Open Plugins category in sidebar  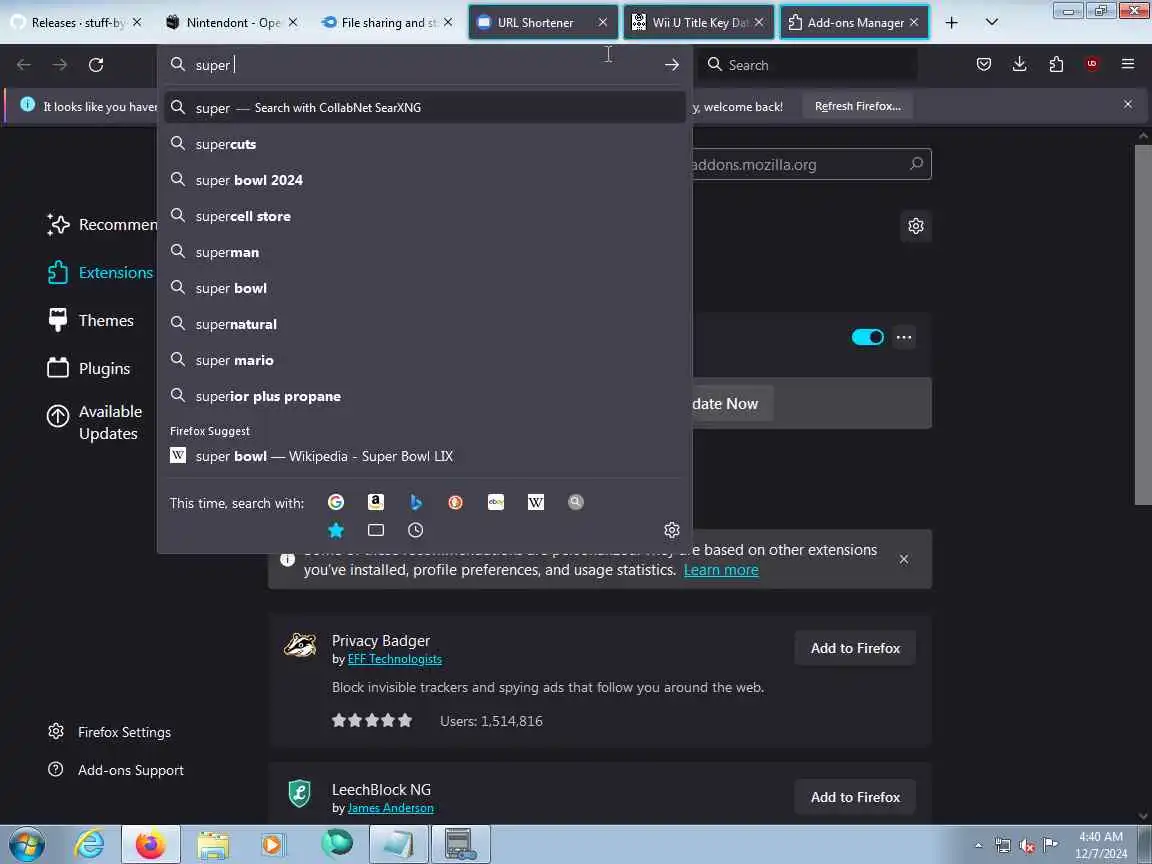(89, 368)
